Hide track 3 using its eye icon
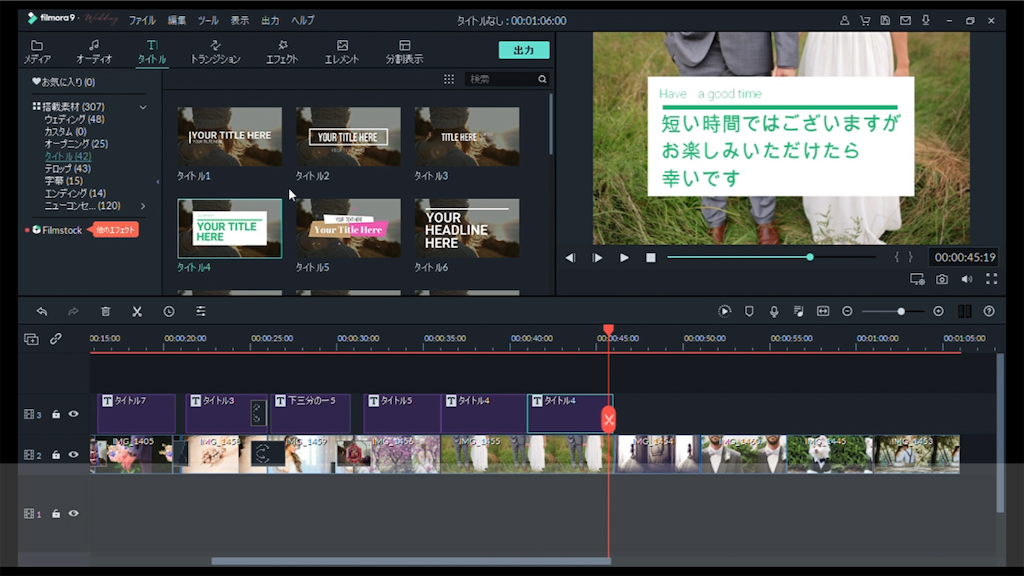The height and width of the screenshot is (576, 1024). tap(73, 414)
